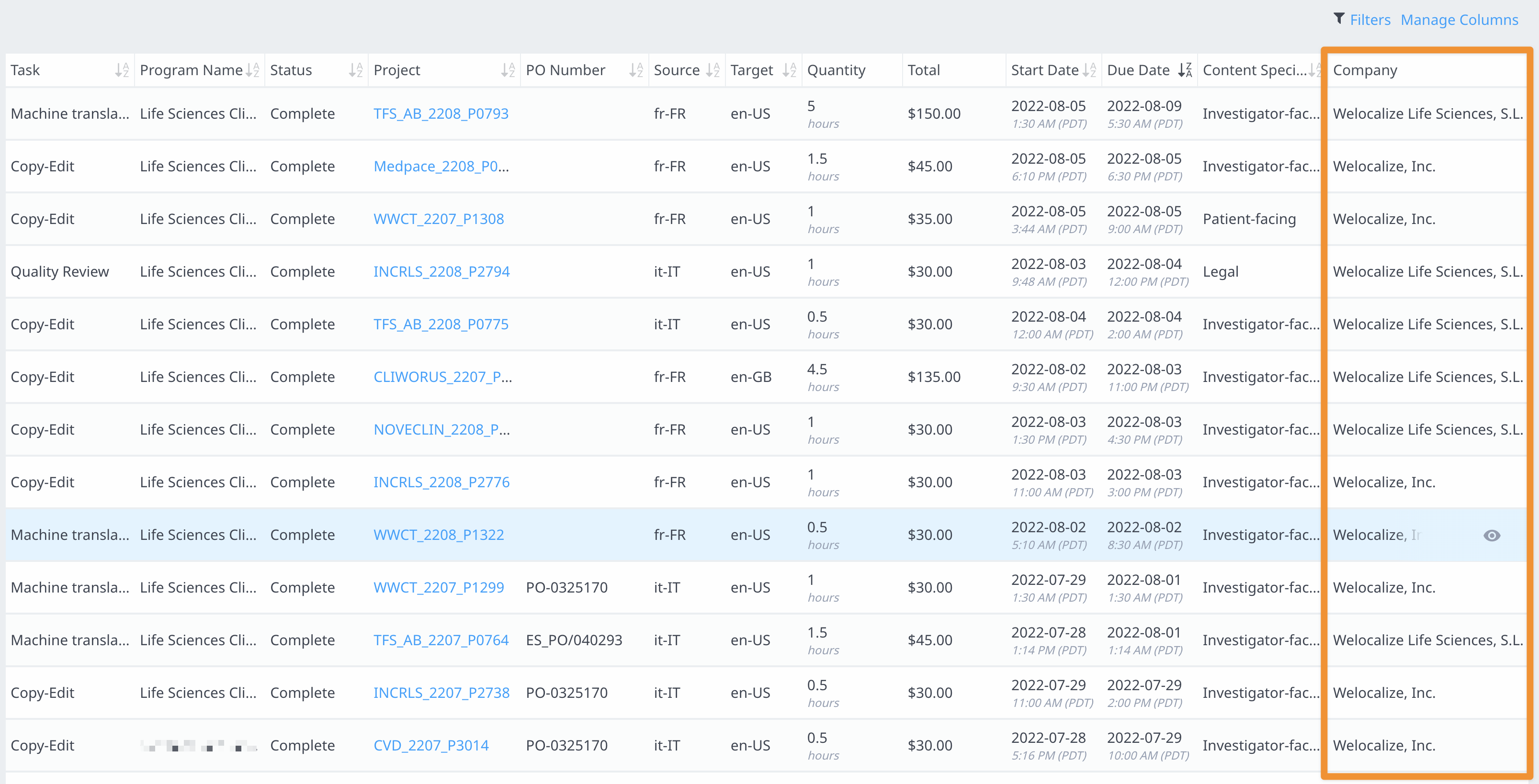
Task: Click the Quantity column header
Action: tap(836, 70)
